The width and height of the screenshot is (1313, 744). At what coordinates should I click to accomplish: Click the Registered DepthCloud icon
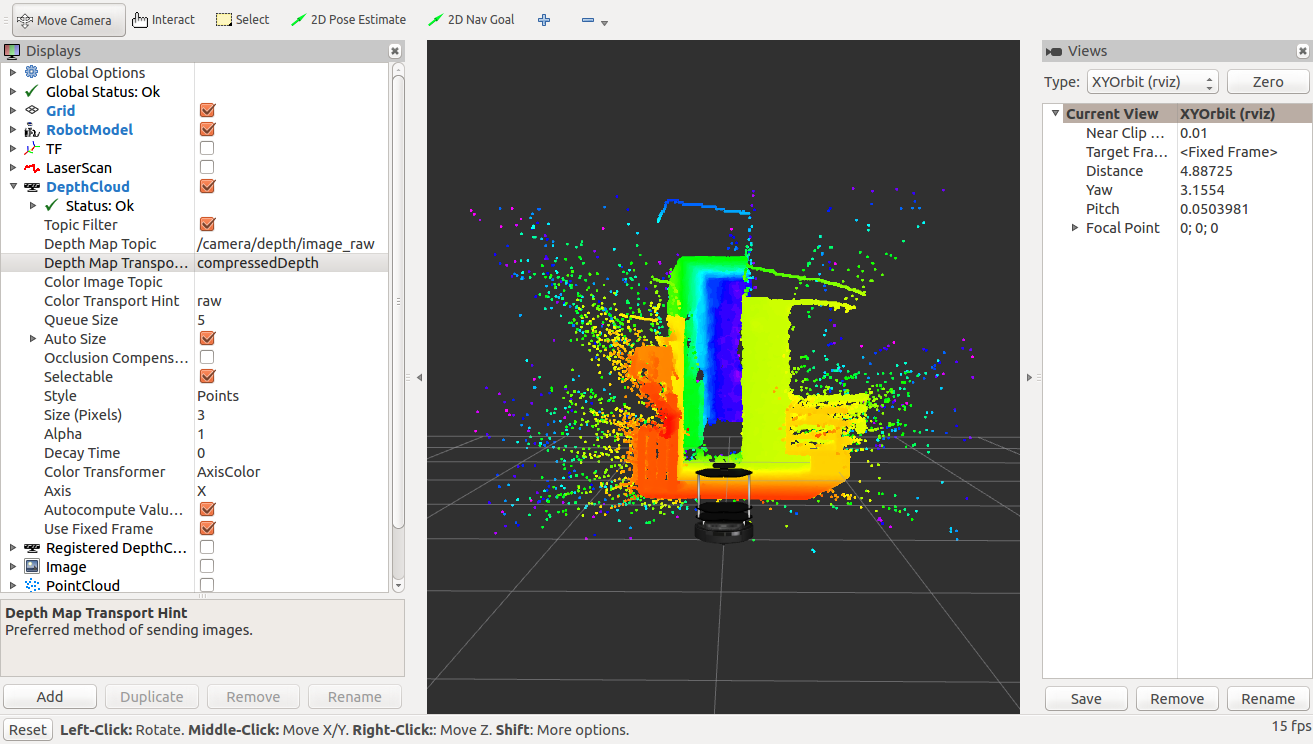(32, 547)
